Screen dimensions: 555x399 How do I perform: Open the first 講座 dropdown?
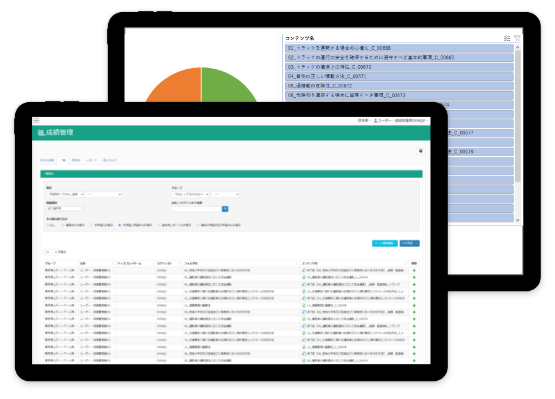point(65,194)
